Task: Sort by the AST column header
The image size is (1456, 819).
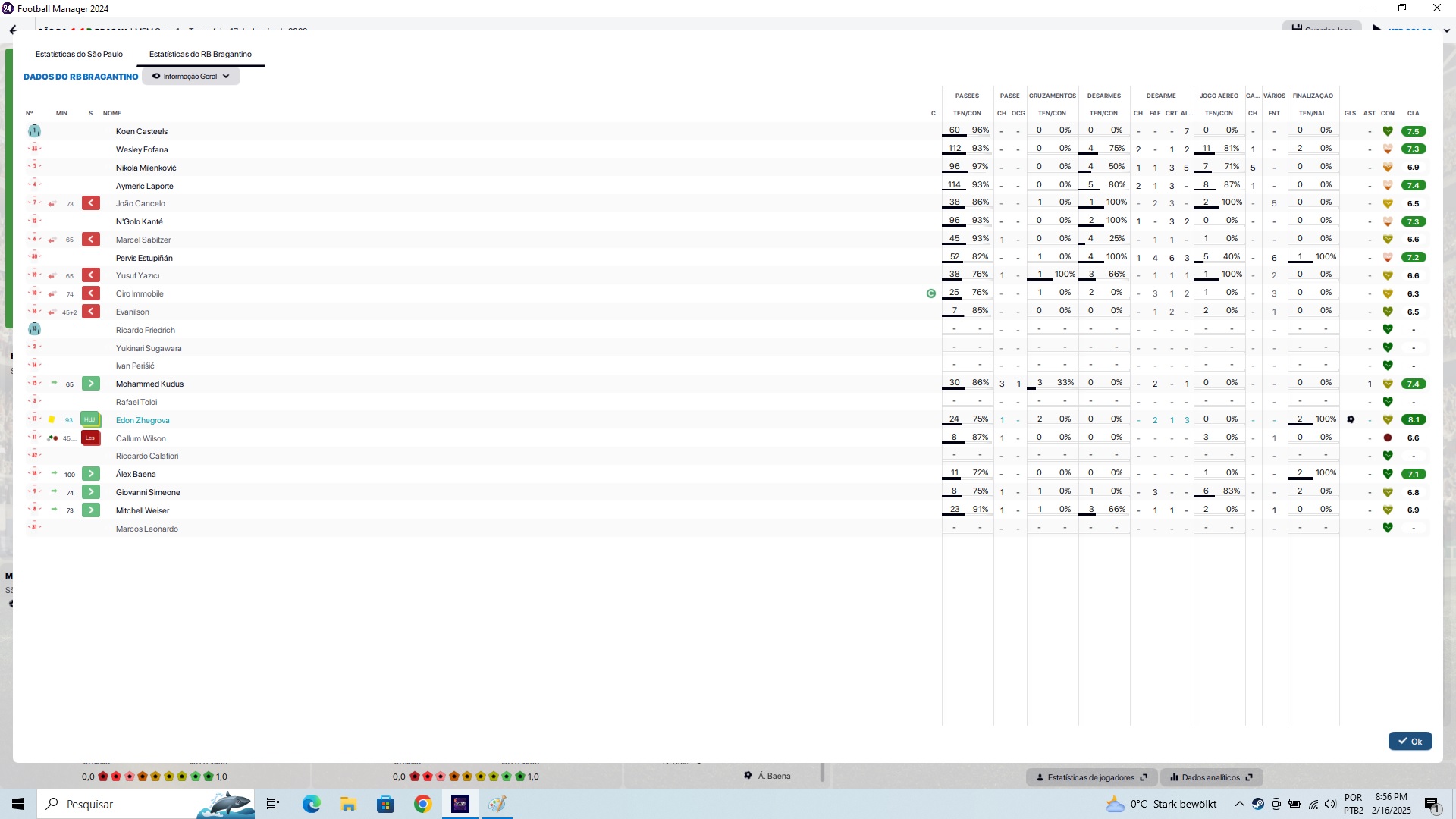Action: (x=1370, y=113)
